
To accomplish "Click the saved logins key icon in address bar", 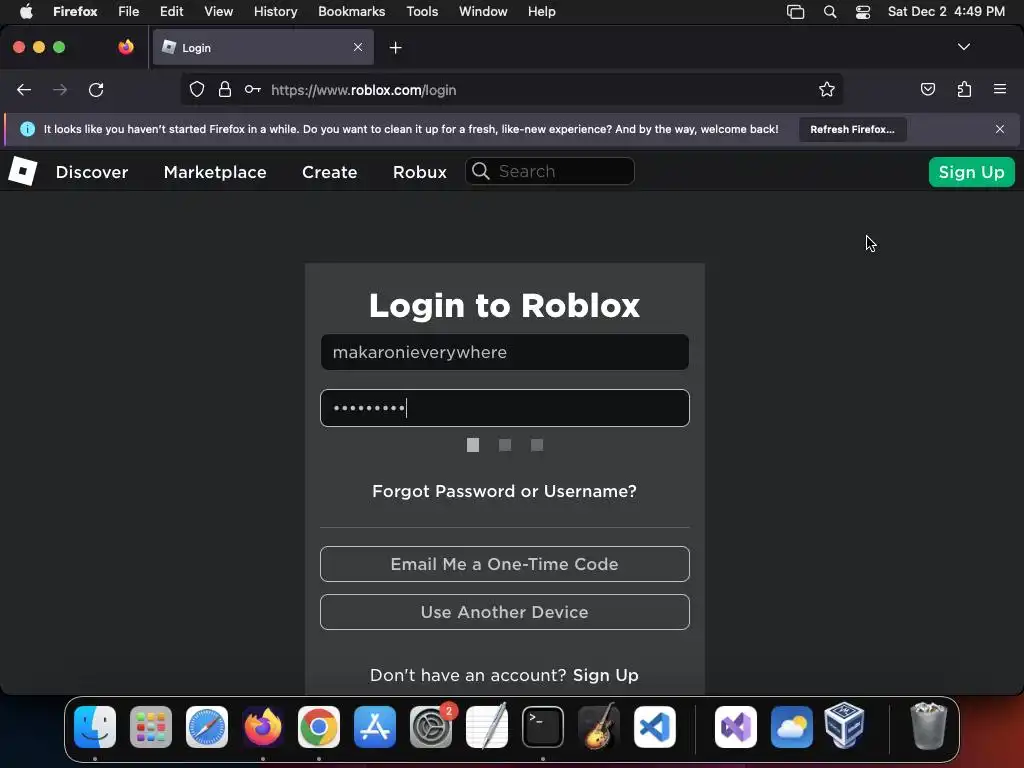I will coord(253,89).
